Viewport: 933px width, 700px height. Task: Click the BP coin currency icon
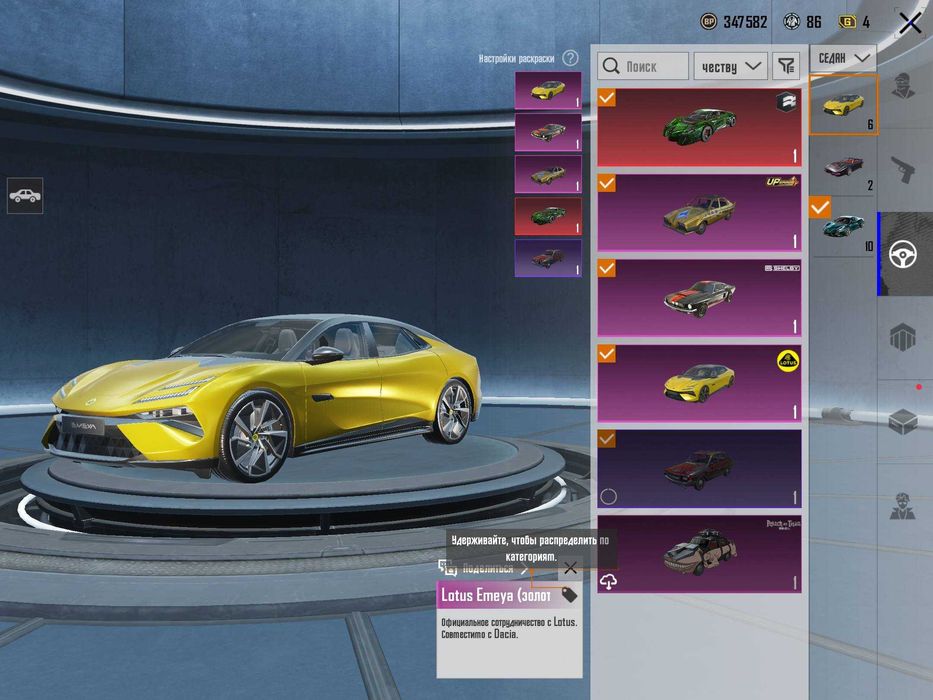pyautogui.click(x=708, y=22)
